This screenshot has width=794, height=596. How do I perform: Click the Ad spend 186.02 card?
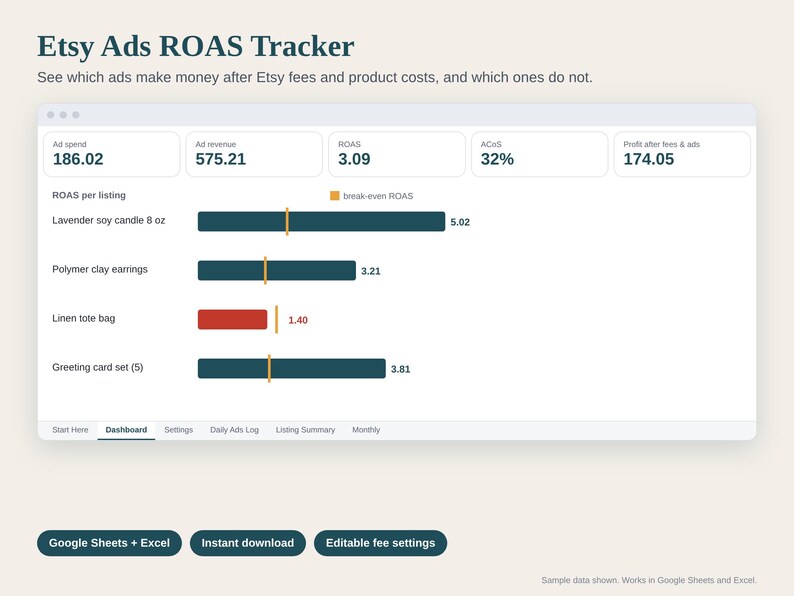pos(111,154)
